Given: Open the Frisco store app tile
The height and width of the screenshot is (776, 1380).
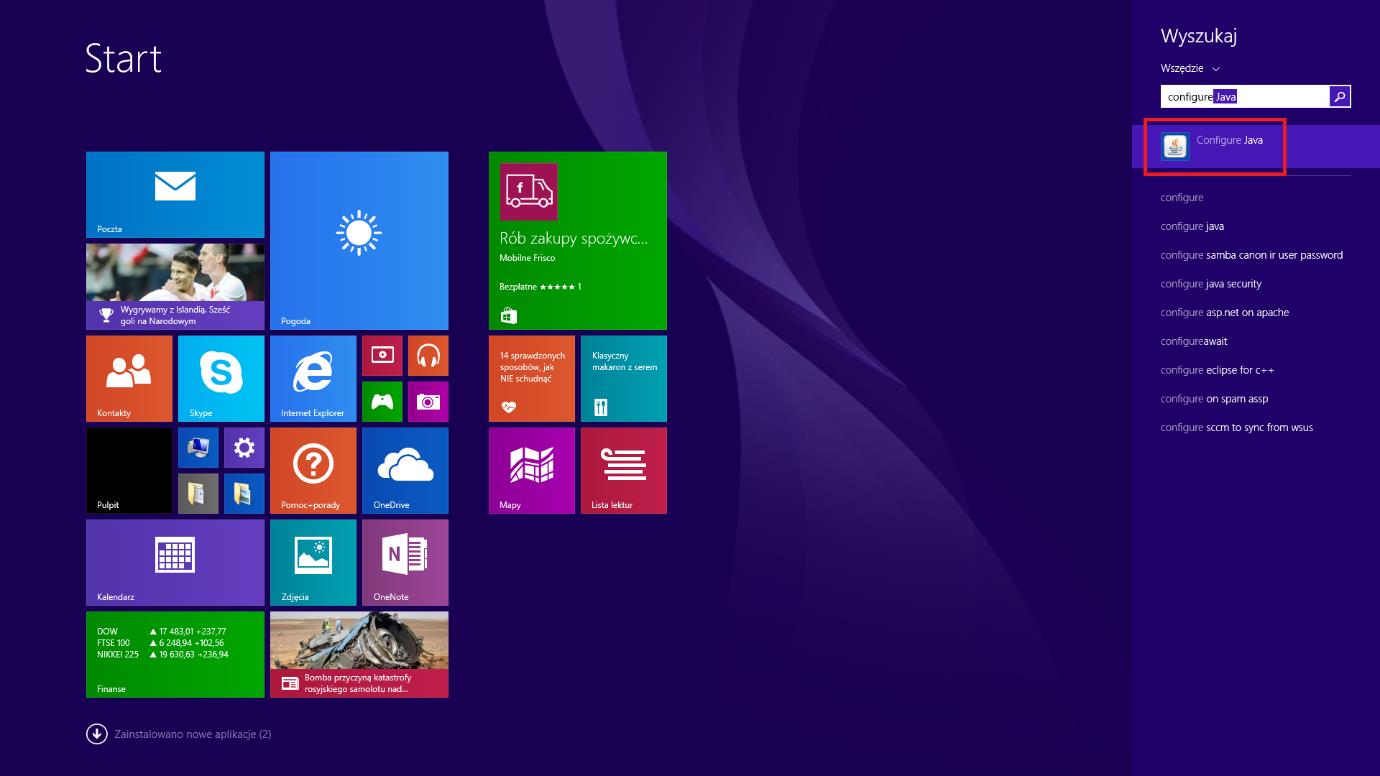Looking at the screenshot, I should [578, 241].
